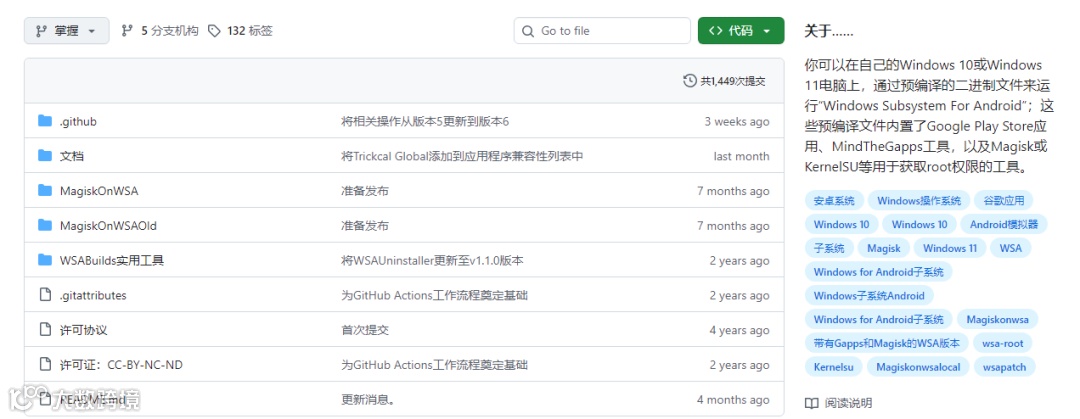1080x419 pixels.
Task: Open the MagiskOnWSAOld folder
Action: (x=108, y=226)
